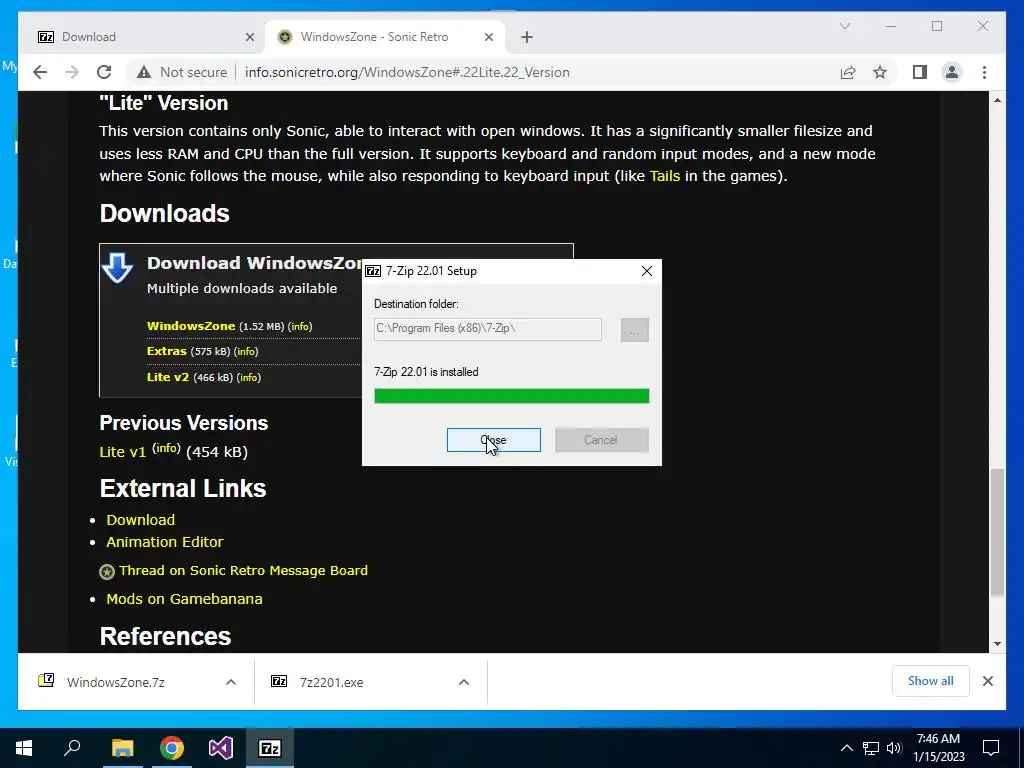
Task: Close the 7-Zip Setup dialog with X
Action: click(647, 271)
